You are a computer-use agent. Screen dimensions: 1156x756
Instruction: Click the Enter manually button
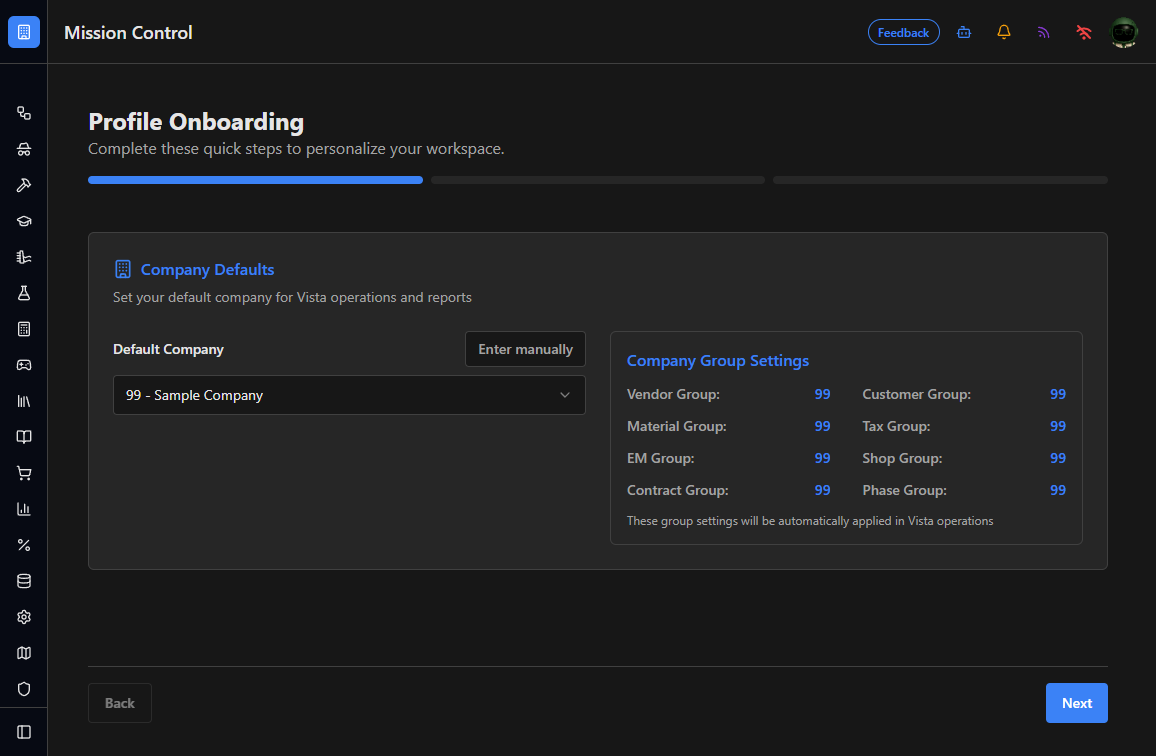point(525,349)
